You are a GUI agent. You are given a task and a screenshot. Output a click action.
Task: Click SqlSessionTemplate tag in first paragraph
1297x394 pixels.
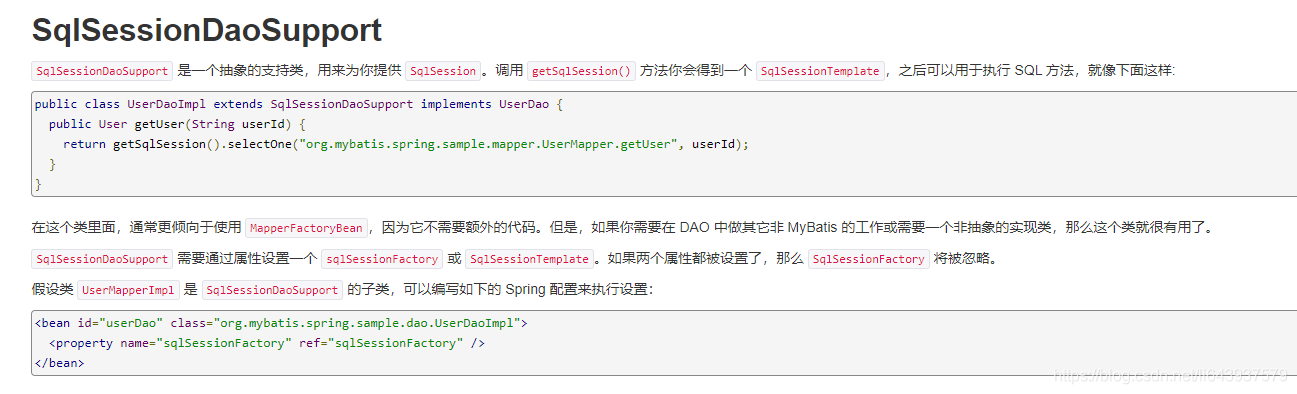coord(820,71)
